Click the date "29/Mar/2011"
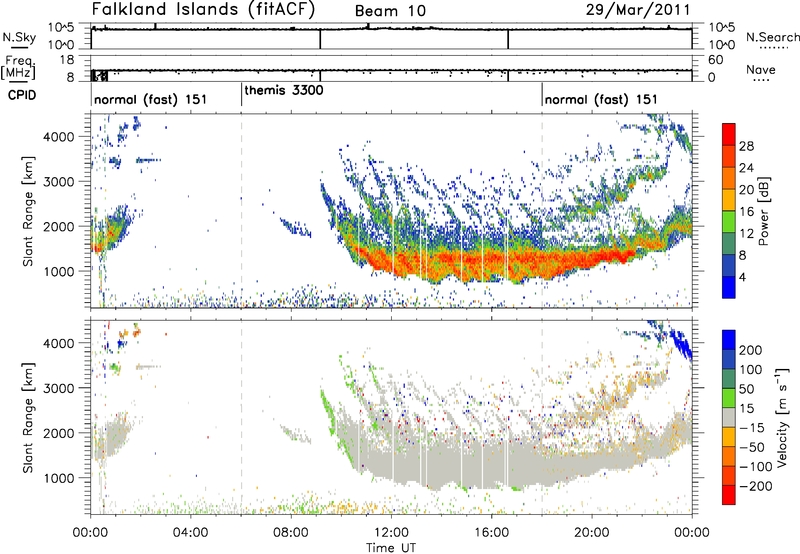Screen dimensions: 800x554 [638, 9]
